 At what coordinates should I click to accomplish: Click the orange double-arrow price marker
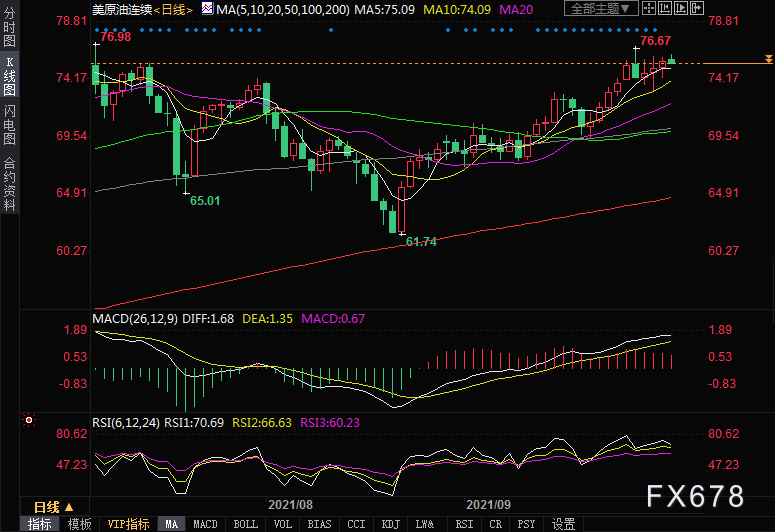point(769,59)
